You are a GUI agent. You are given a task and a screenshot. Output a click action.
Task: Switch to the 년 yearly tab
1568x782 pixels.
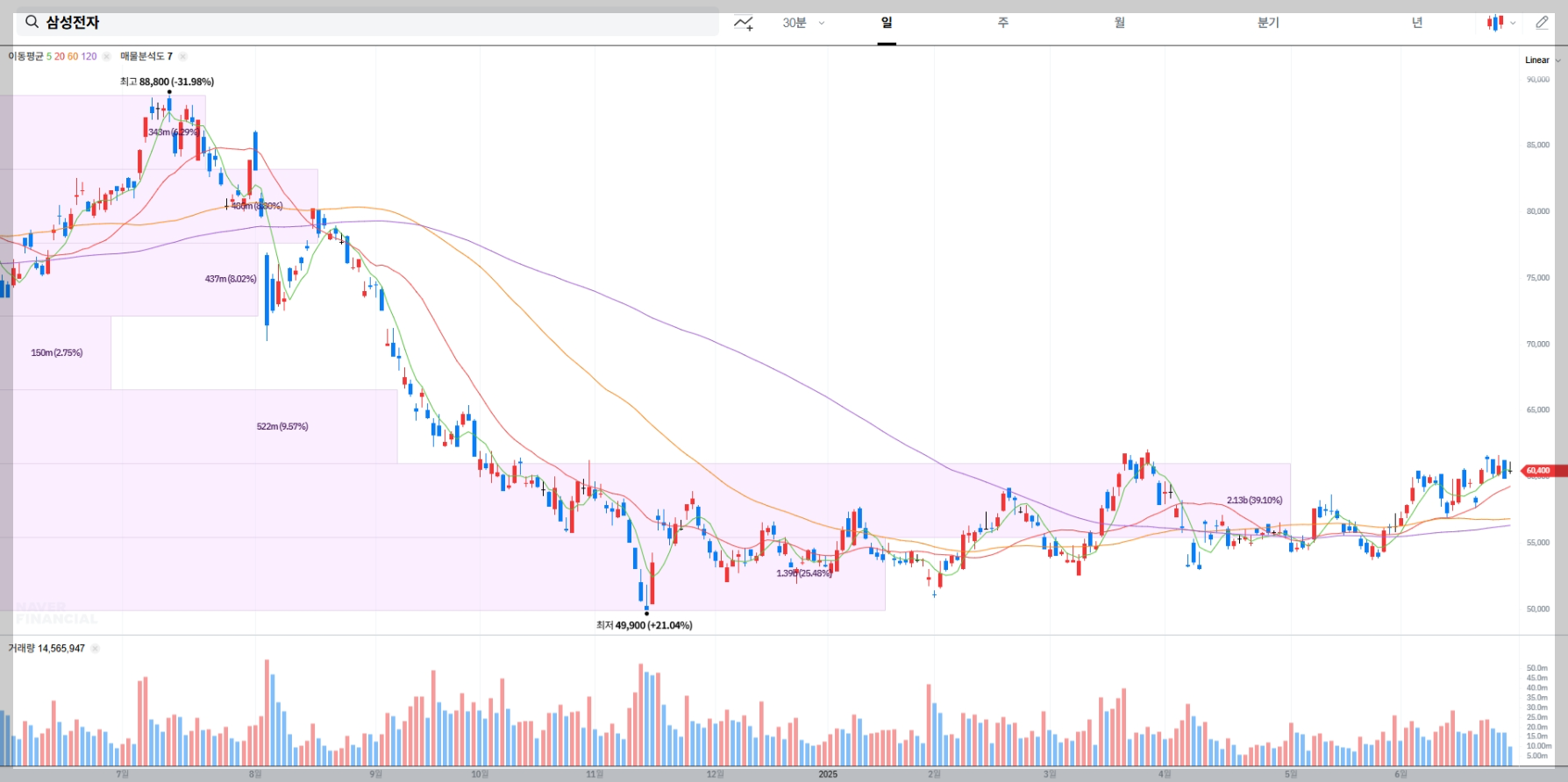click(x=1416, y=23)
